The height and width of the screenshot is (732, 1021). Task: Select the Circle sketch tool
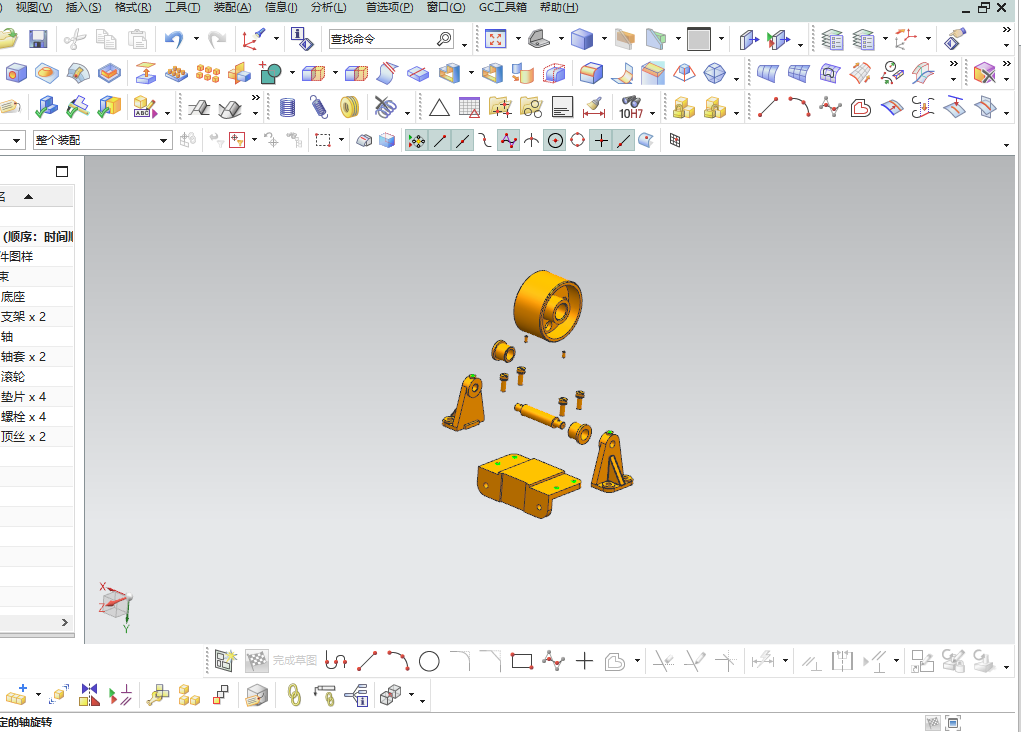click(x=429, y=662)
